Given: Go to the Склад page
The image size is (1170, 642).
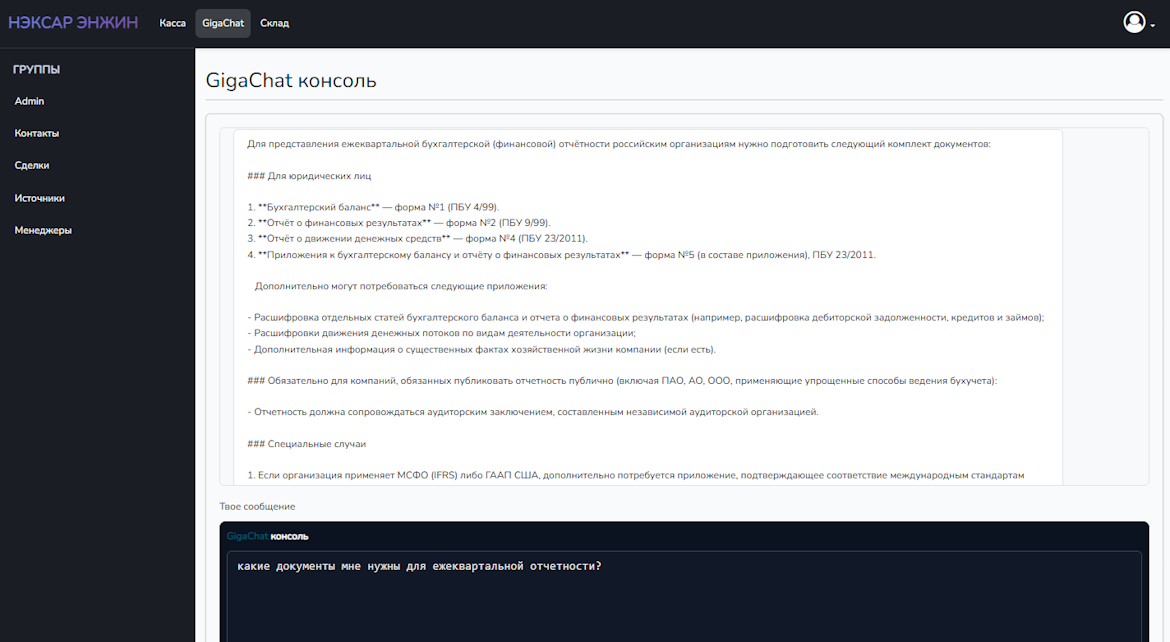Looking at the screenshot, I should 274,23.
